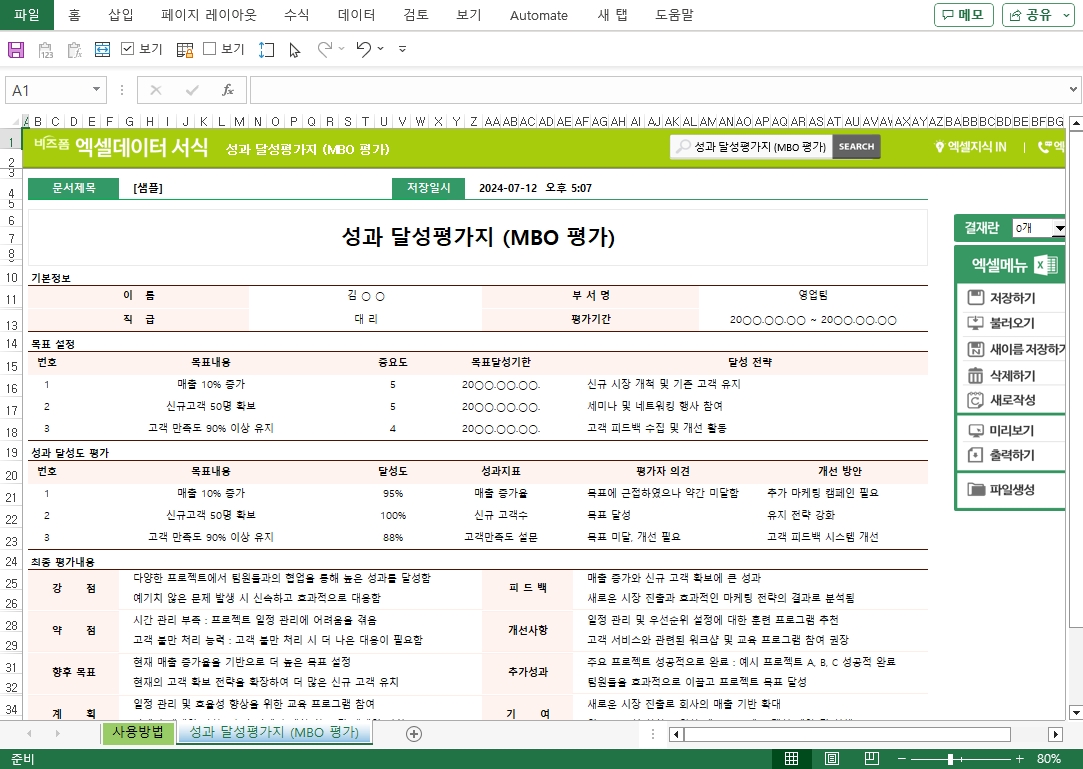Open Customize Quick Access Toolbar dropdown
Screen dimensions: 1083x769
pos(402,49)
